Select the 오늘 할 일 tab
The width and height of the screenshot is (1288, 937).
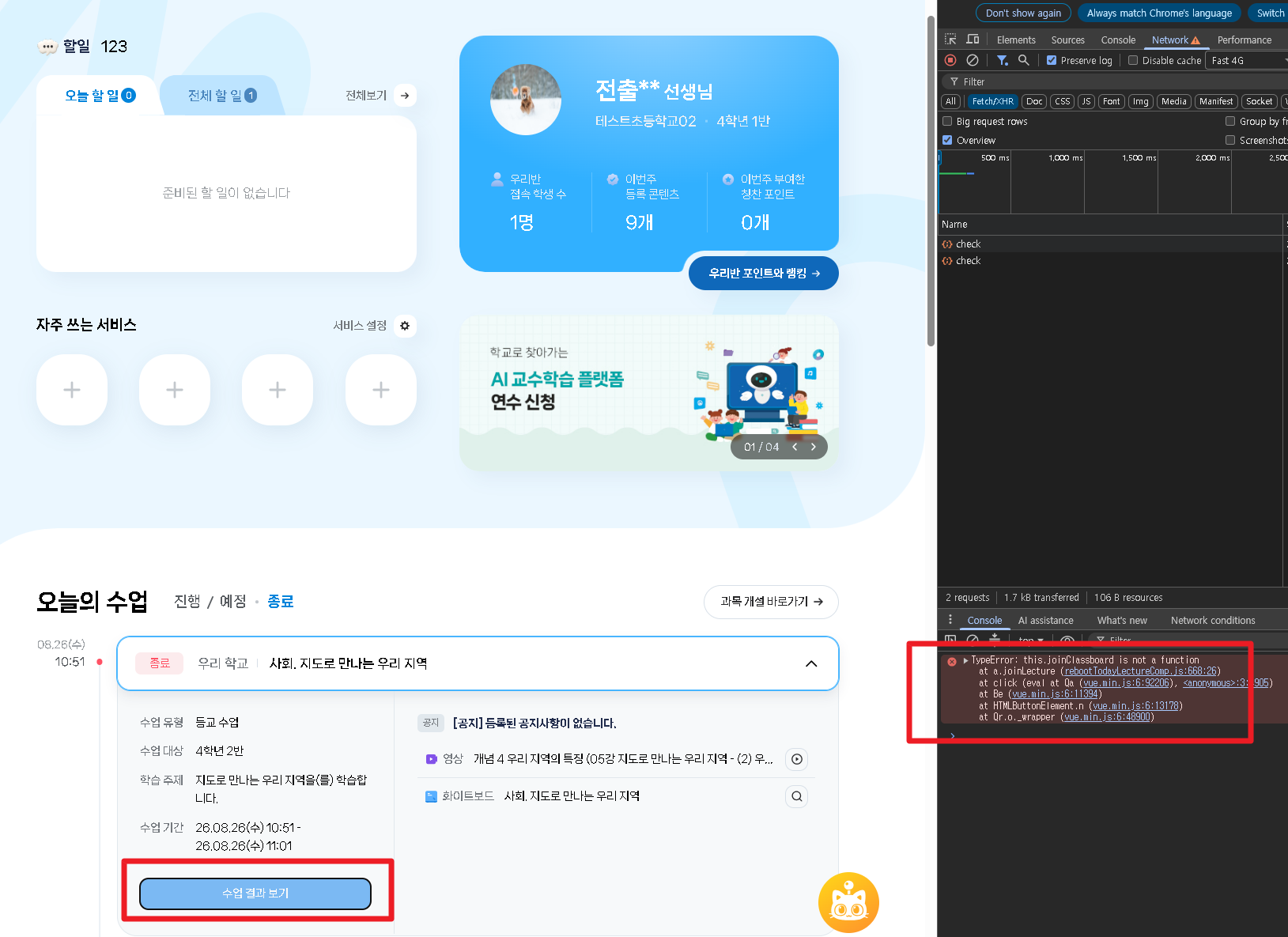click(x=100, y=96)
